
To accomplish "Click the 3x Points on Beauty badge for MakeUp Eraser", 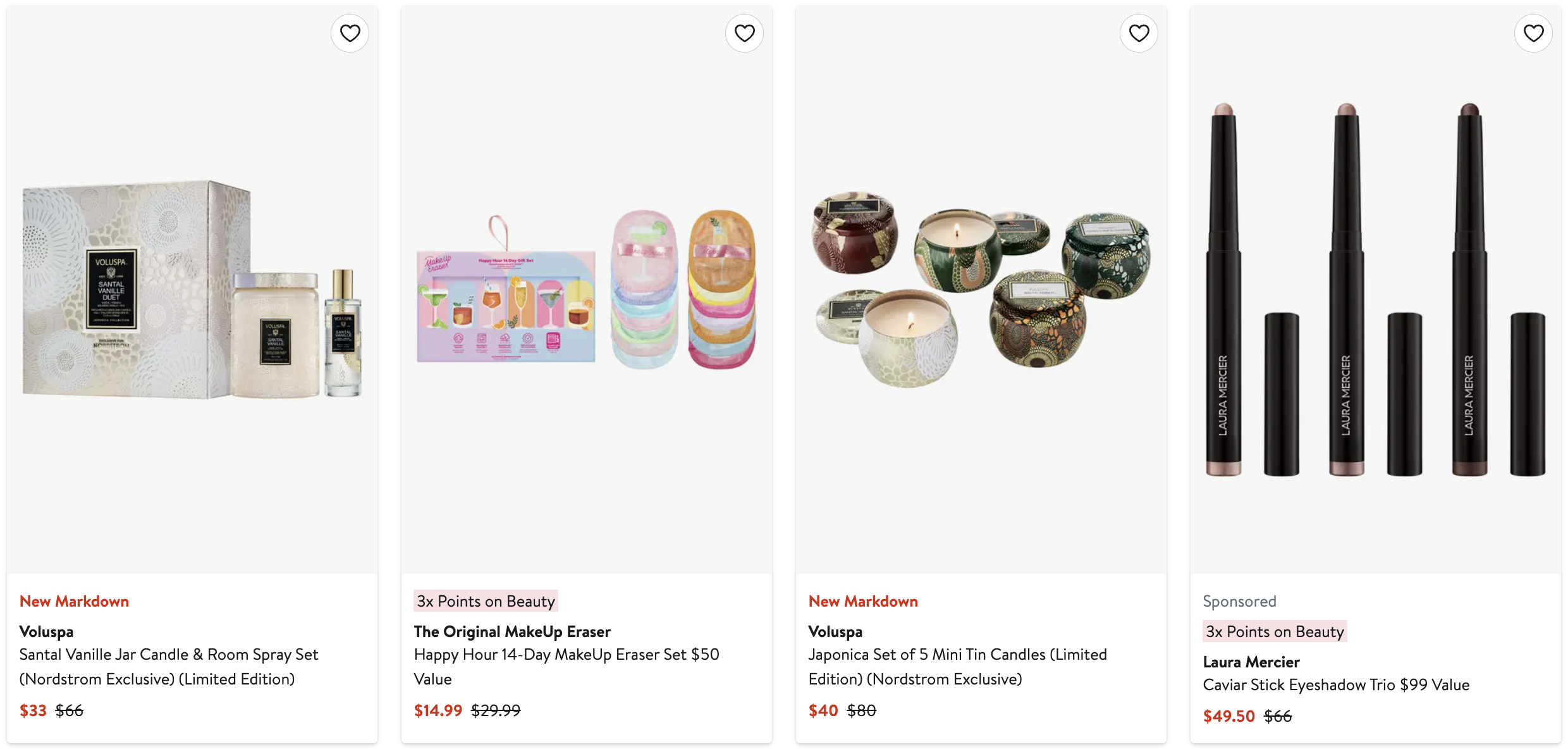I will tap(486, 601).
